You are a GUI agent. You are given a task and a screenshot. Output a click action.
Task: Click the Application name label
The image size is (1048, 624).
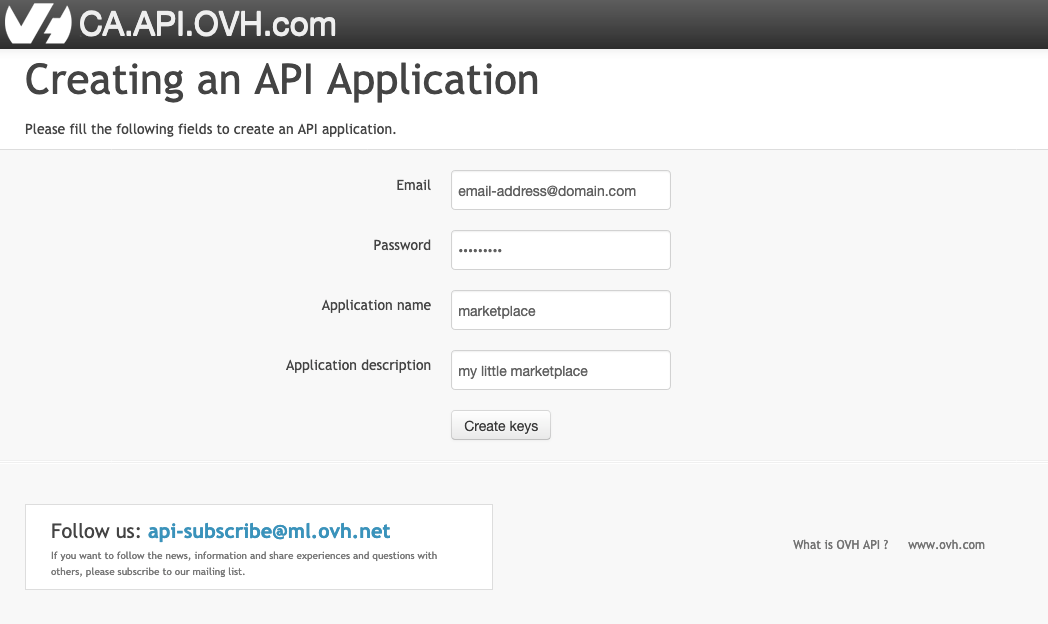click(376, 305)
